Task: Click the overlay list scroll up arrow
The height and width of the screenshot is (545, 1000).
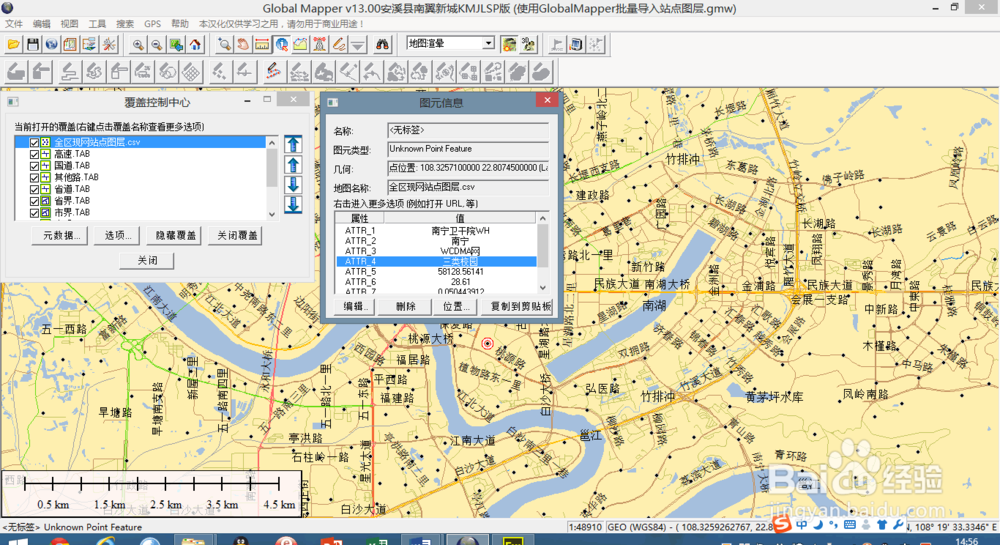Action: (272, 143)
